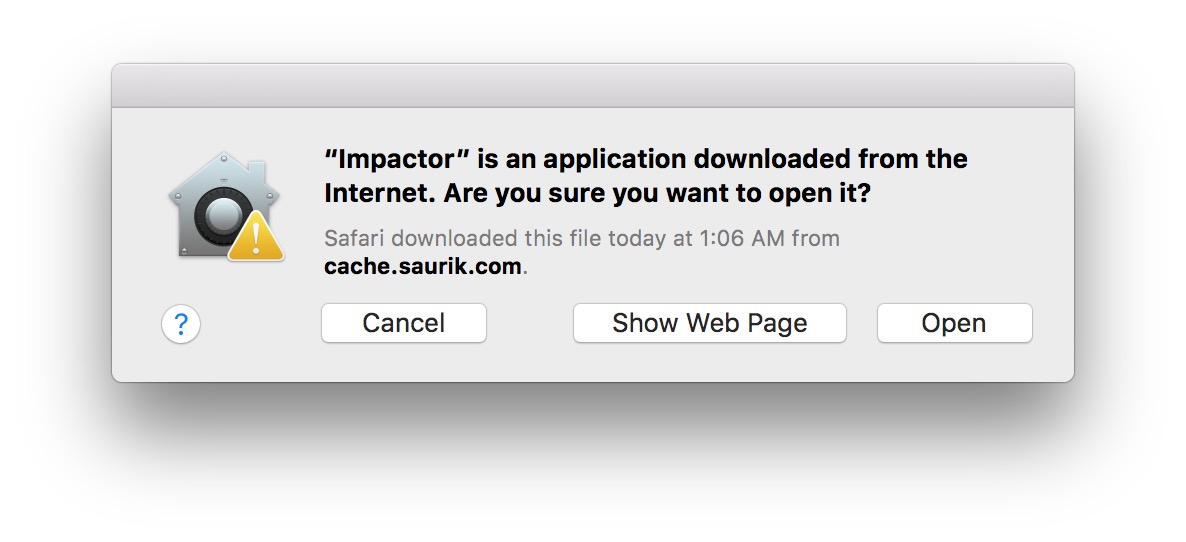Click the "Are you sure you want to open it?" text
The height and width of the screenshot is (542, 1186).
click(657, 193)
